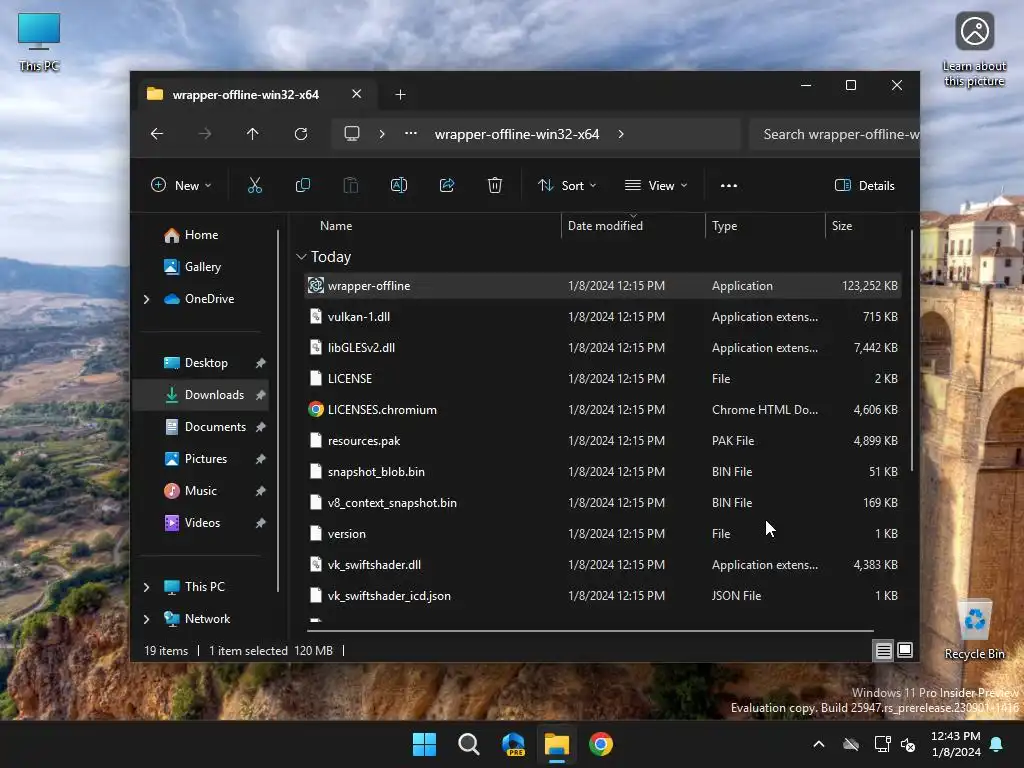Select snapshot_blob.bin file
The width and height of the screenshot is (1024, 768).
pyautogui.click(x=603, y=472)
